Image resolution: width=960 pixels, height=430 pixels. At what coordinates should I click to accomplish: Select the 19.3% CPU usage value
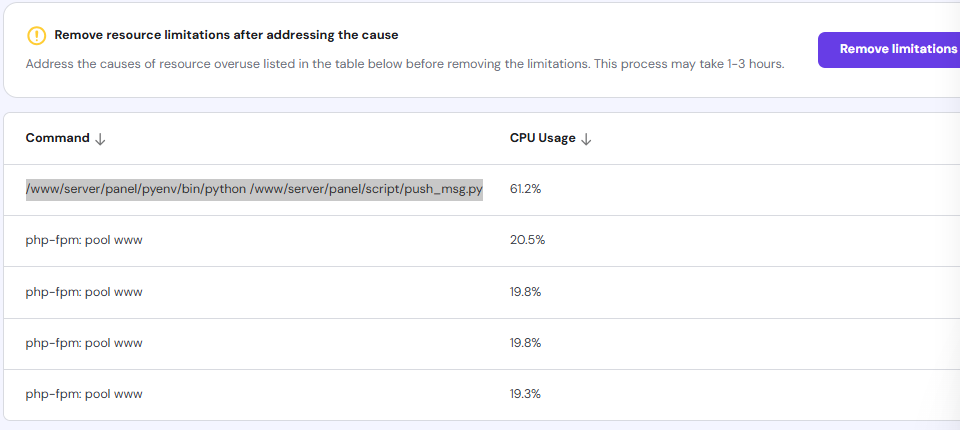point(526,394)
